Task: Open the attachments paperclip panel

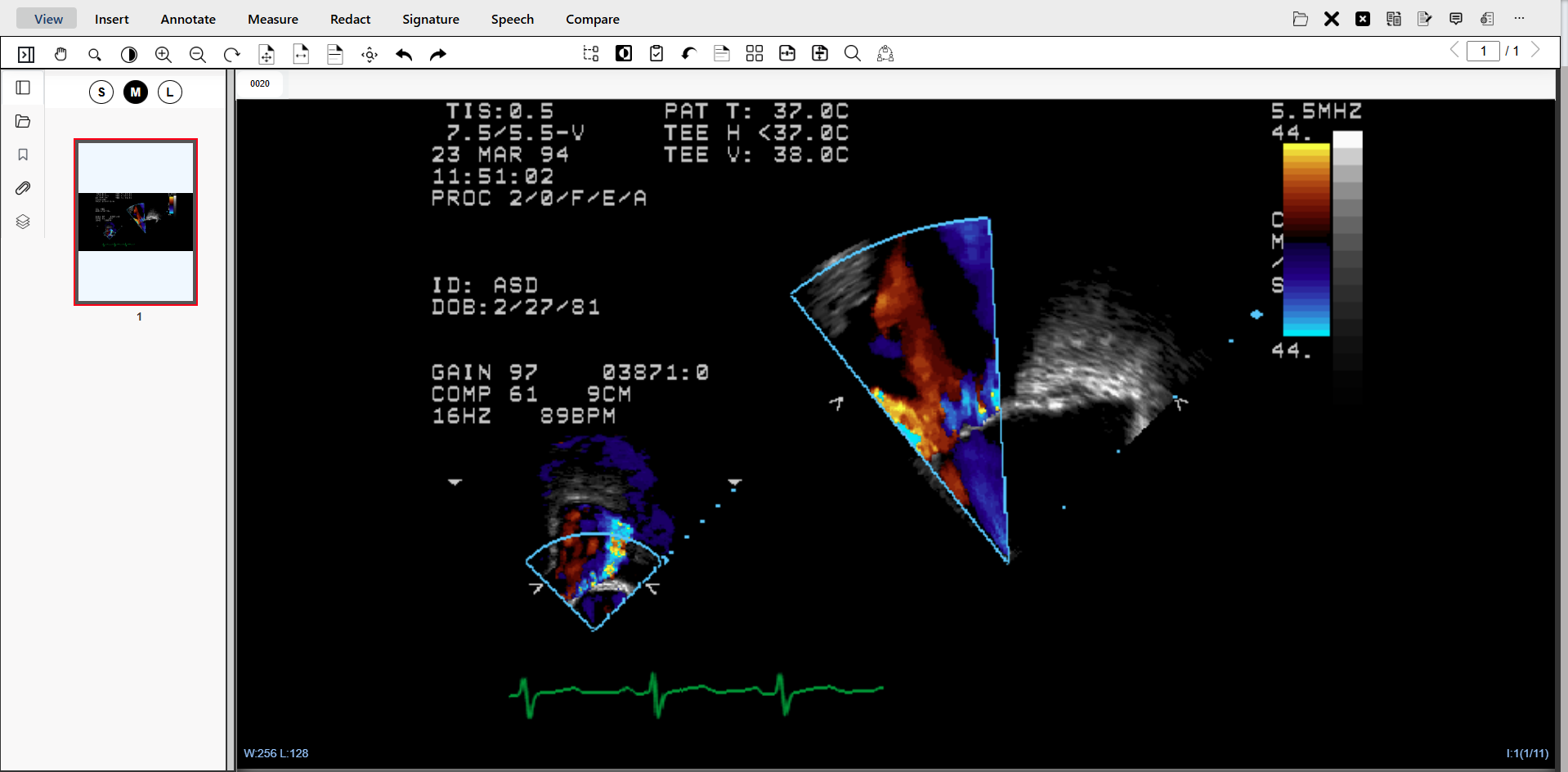Action: pyautogui.click(x=23, y=188)
